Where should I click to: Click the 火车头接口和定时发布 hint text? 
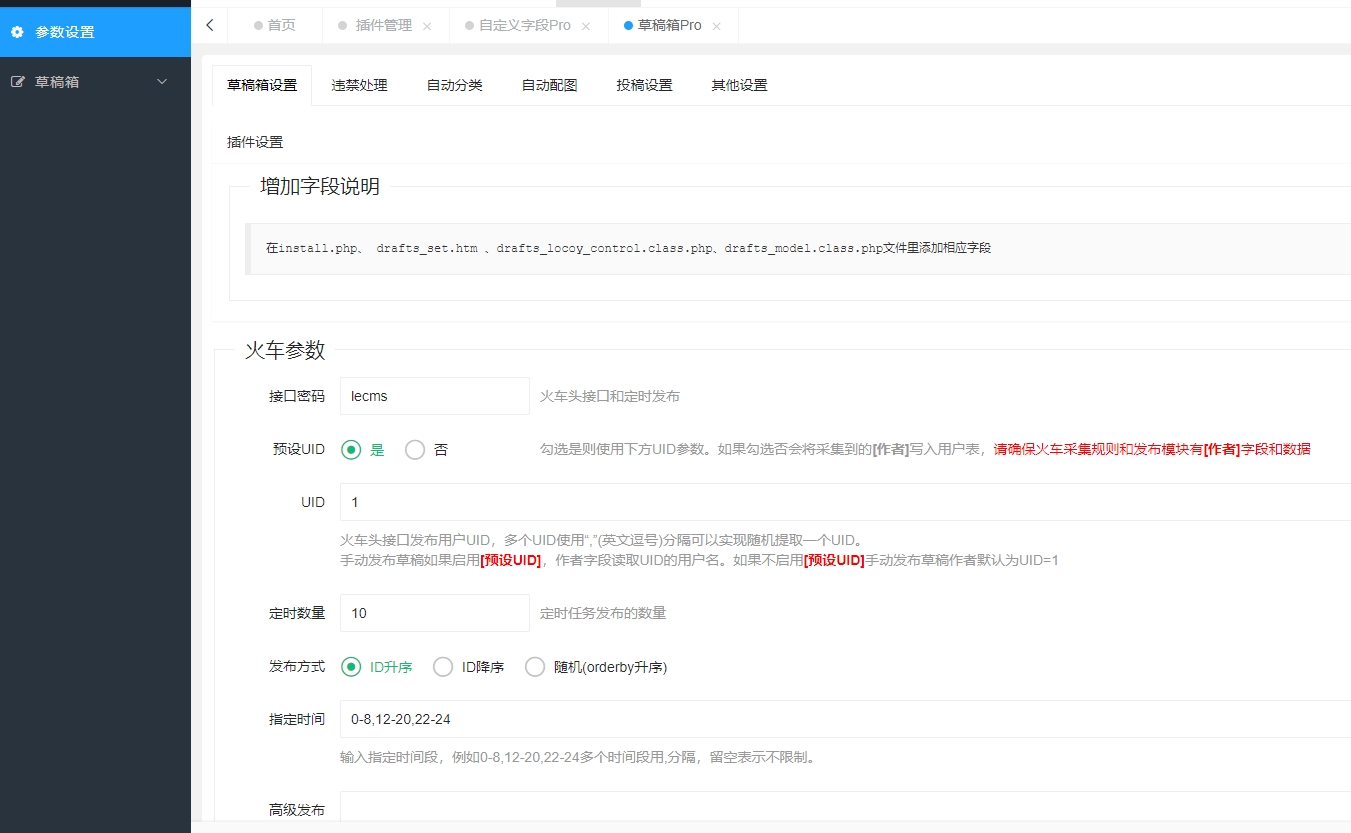click(x=610, y=396)
